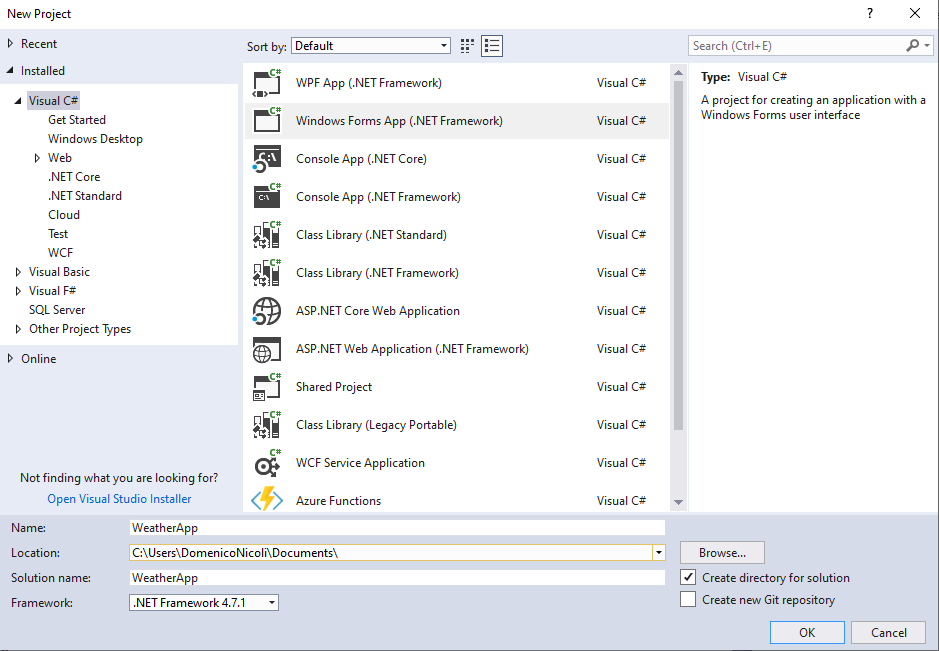Viewport: 939px width, 651px height.
Task: Click the Search (Ctrl+E) box
Action: pyautogui.click(x=796, y=46)
